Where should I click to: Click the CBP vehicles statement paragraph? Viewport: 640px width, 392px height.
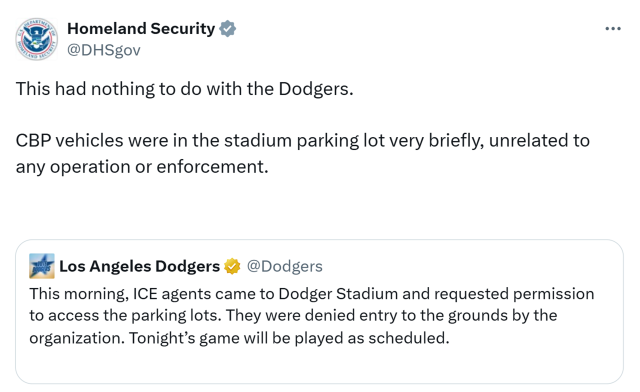pyautogui.click(x=302, y=154)
